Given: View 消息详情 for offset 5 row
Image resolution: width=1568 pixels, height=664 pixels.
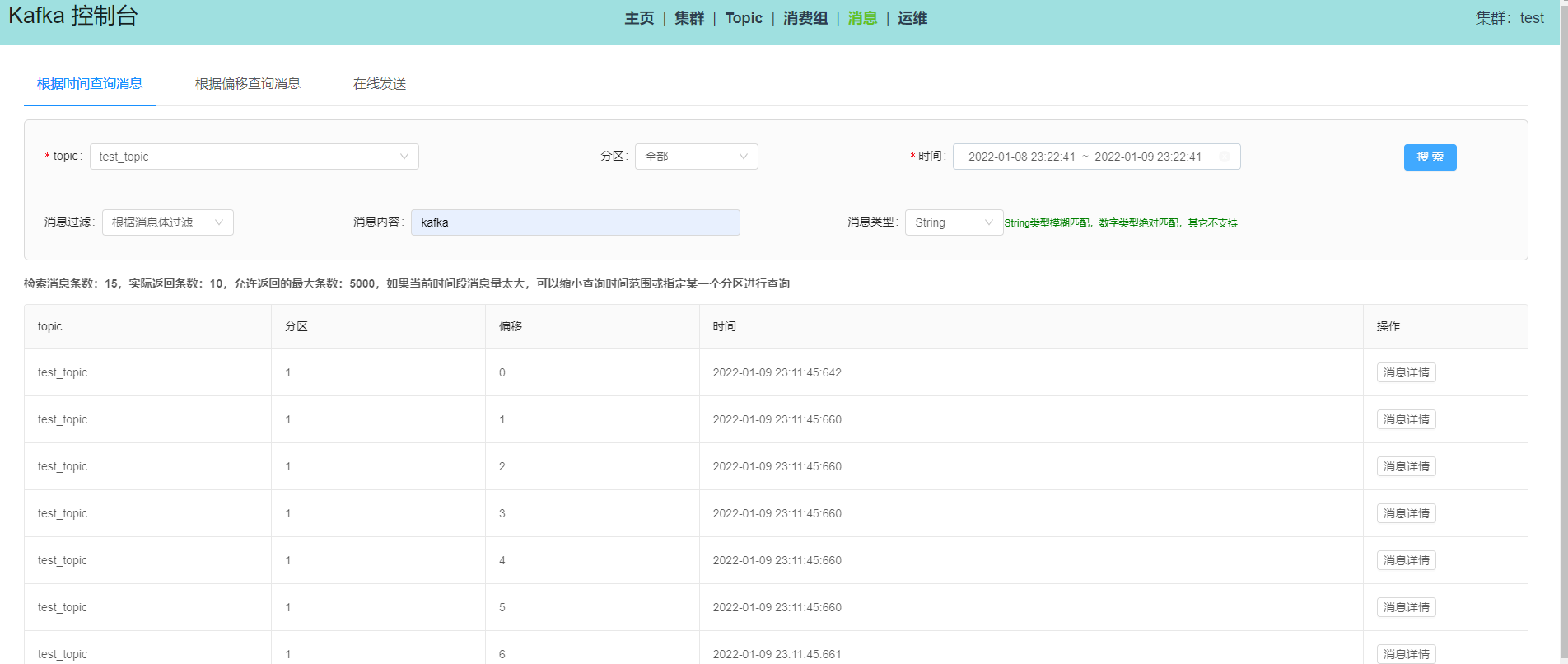Looking at the screenshot, I should pyautogui.click(x=1406, y=607).
